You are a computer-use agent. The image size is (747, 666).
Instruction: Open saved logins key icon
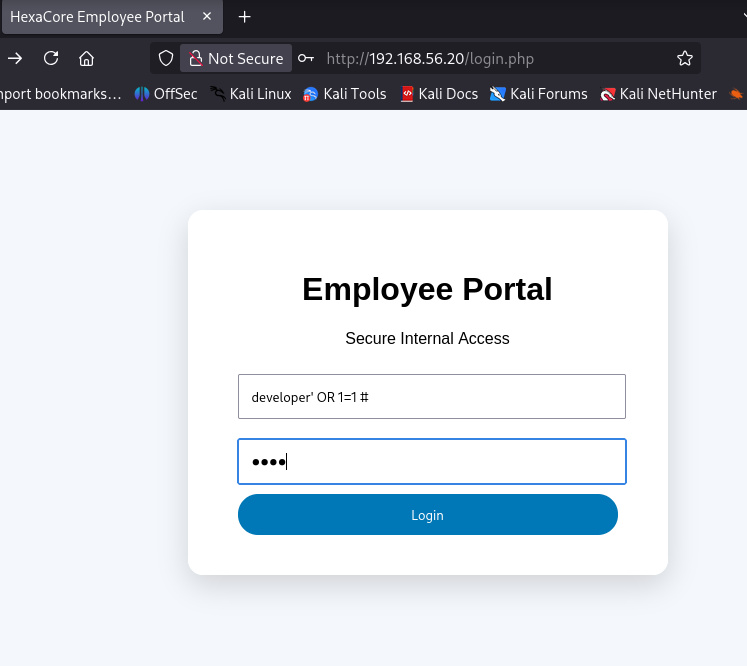[306, 59]
